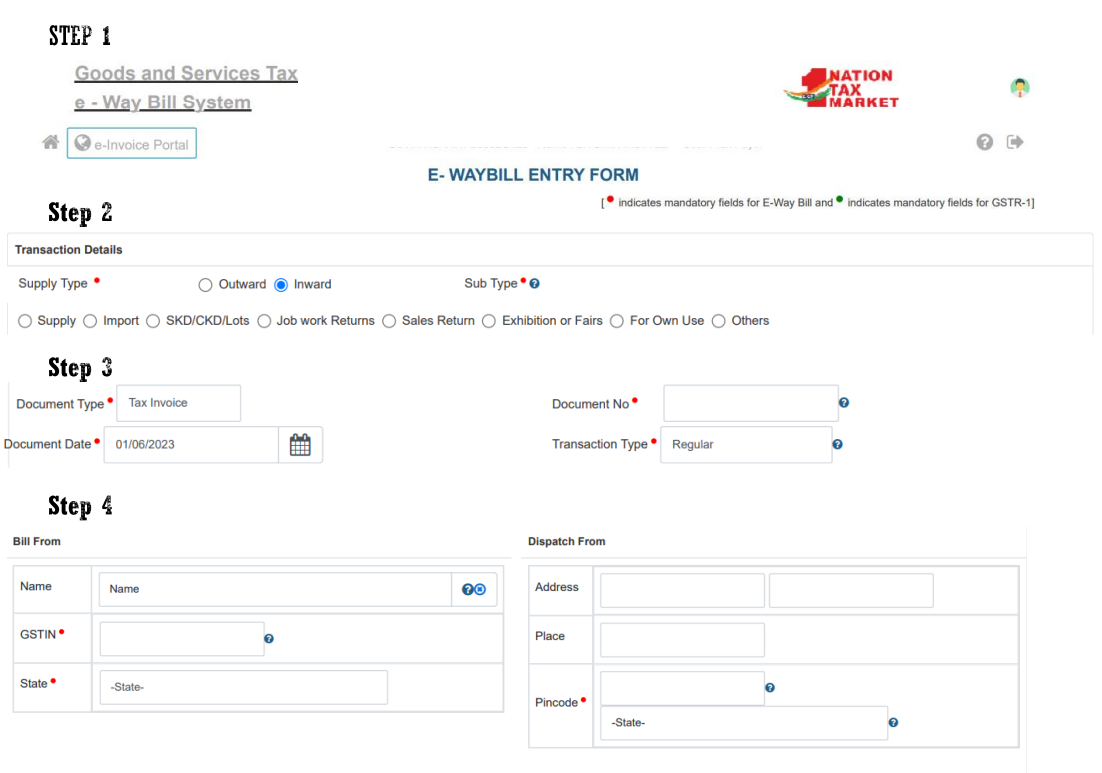Open the user profile avatar
This screenshot has height=773, width=1102.
pyautogui.click(x=1019, y=88)
